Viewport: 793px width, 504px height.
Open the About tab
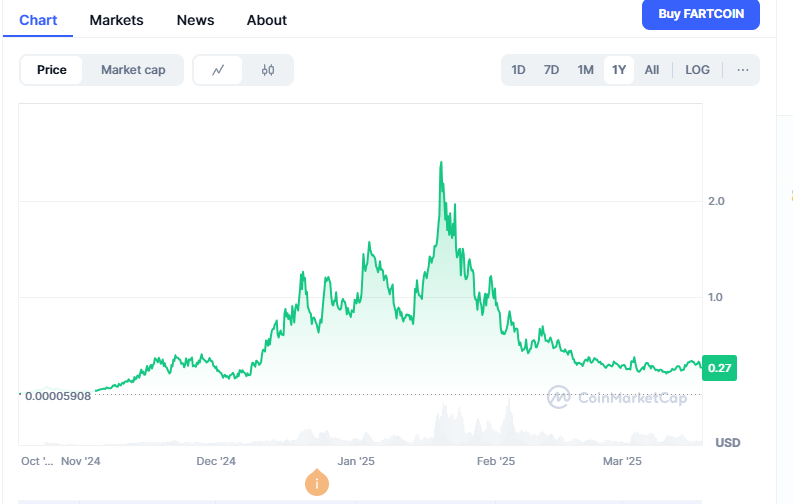click(267, 20)
